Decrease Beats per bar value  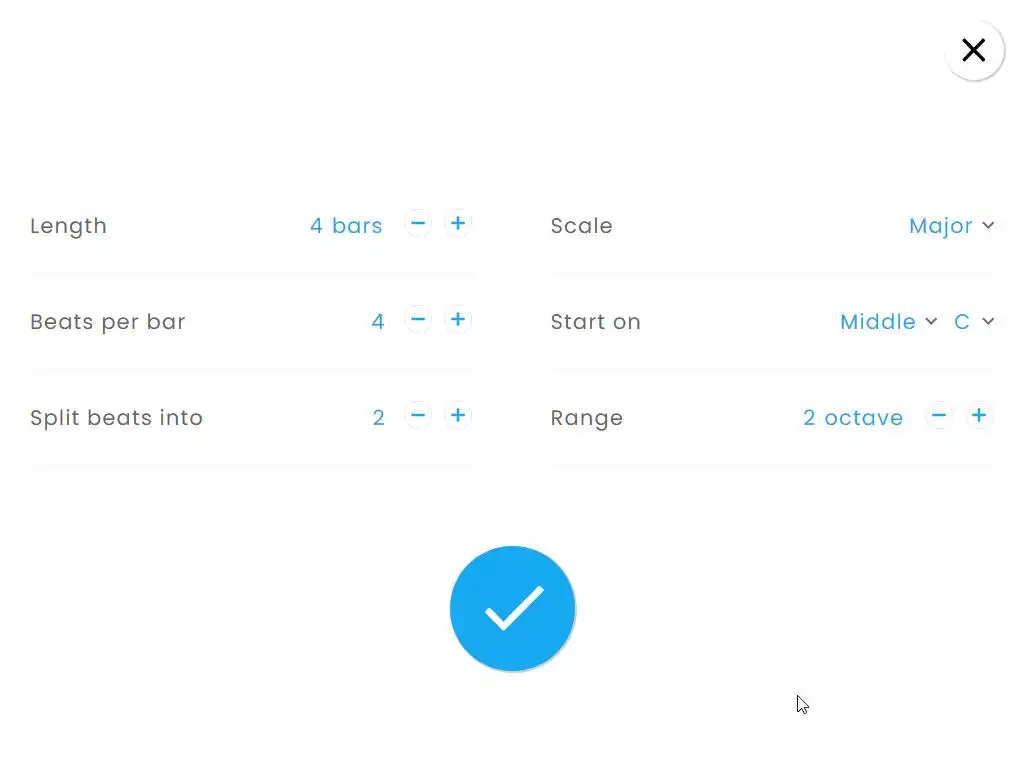point(418,320)
